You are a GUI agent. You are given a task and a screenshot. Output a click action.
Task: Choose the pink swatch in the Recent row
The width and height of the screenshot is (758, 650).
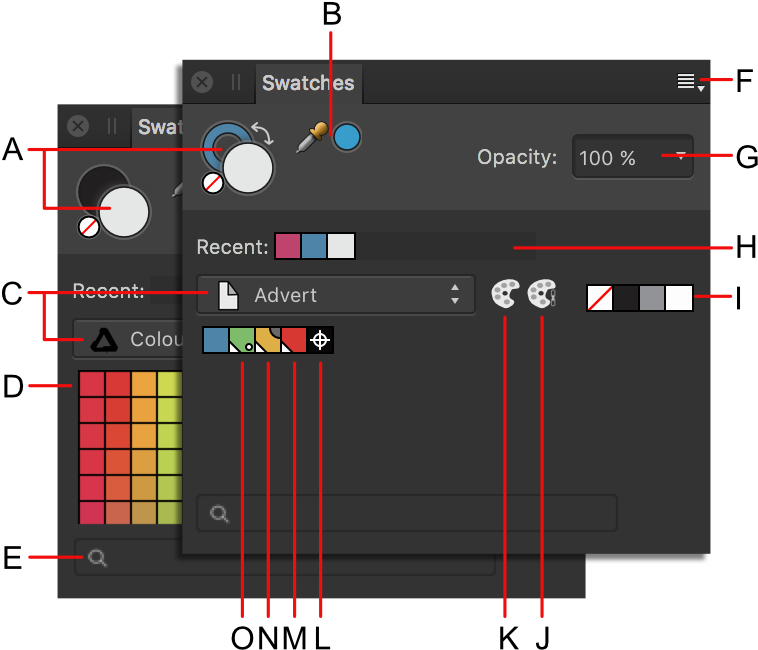288,247
